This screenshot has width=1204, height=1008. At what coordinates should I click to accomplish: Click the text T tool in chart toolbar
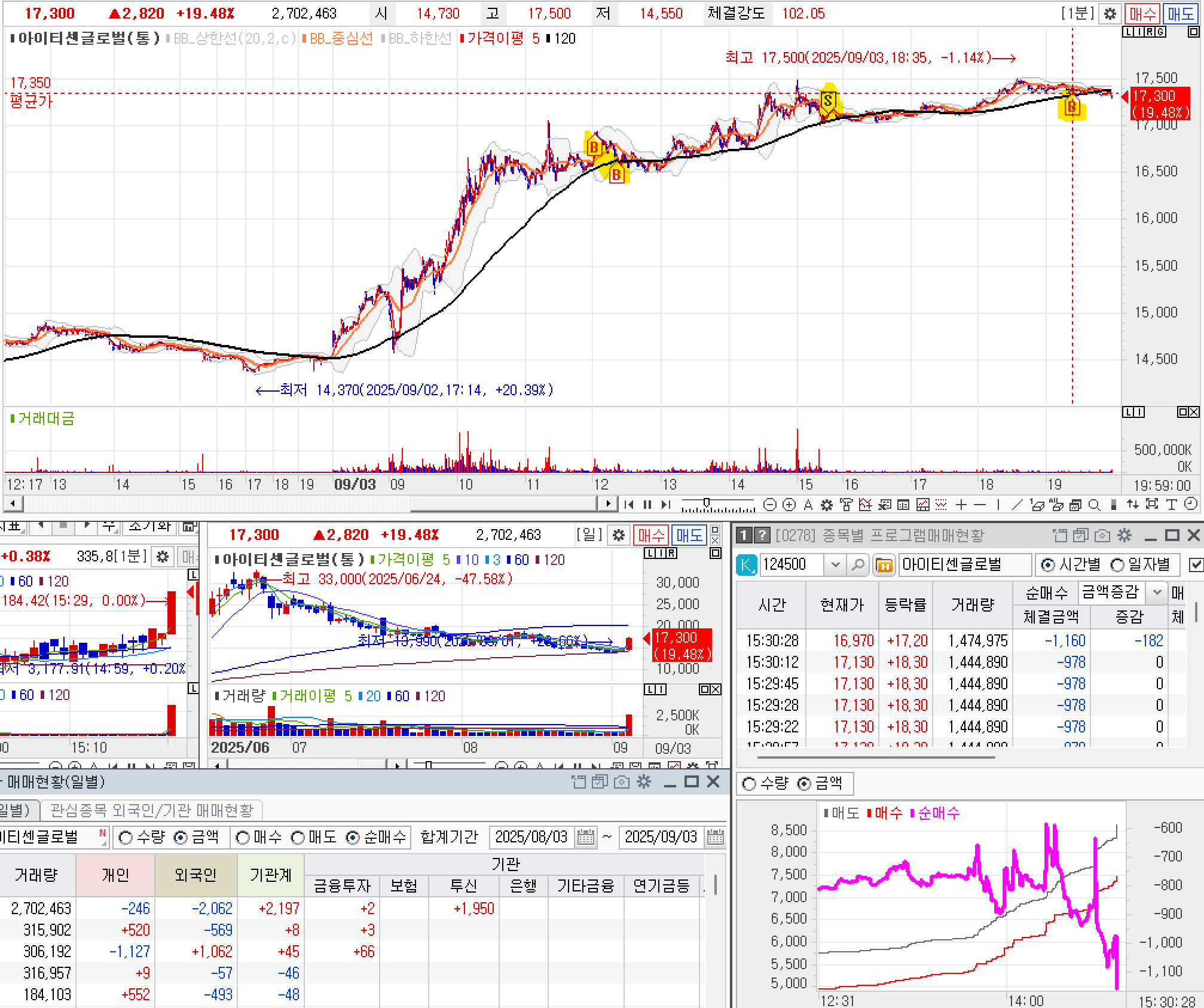tap(1171, 505)
